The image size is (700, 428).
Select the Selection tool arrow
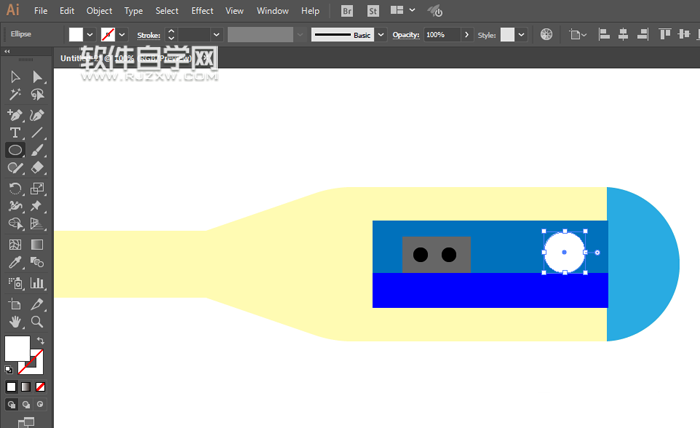(15, 77)
